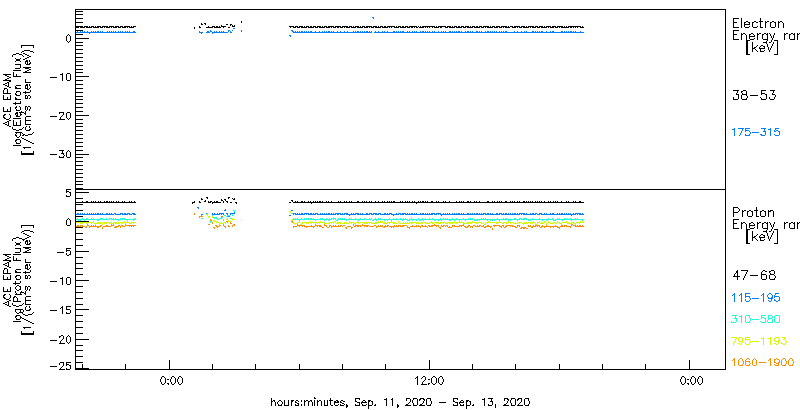The image size is (800, 410).
Task: Click the 795-1193 proton energy legend label
Action: click(x=760, y=341)
